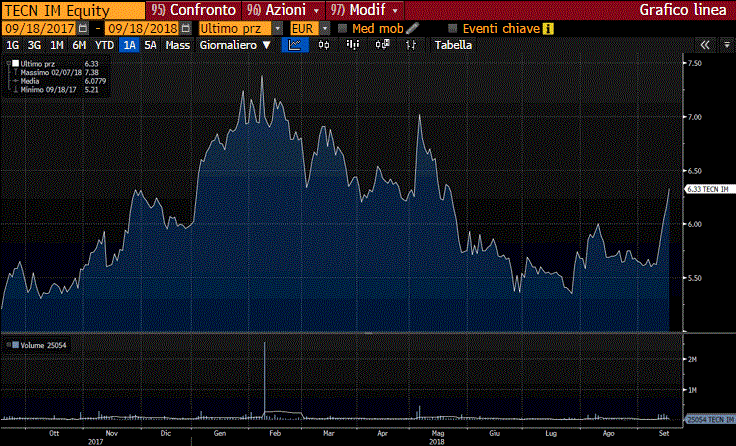
Task: Select the 6M time range
Action: point(79,45)
